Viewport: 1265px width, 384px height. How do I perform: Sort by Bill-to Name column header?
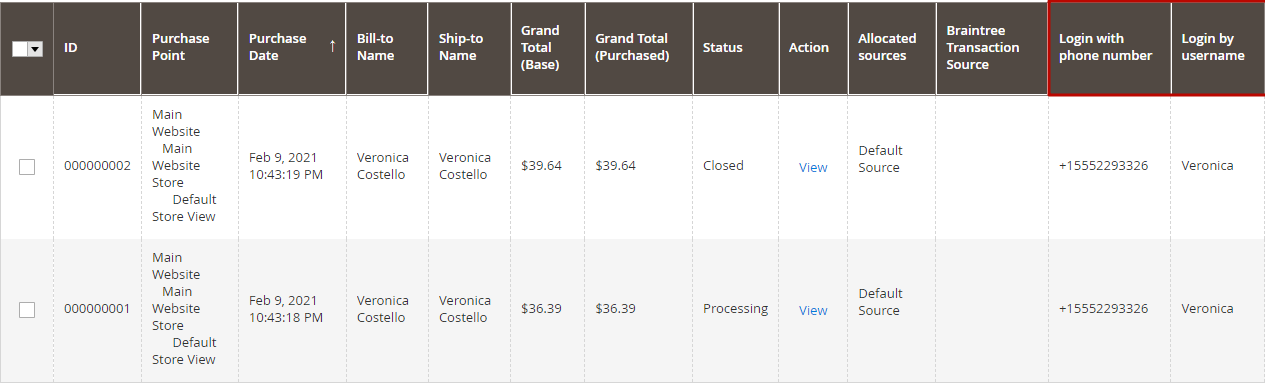[387, 48]
